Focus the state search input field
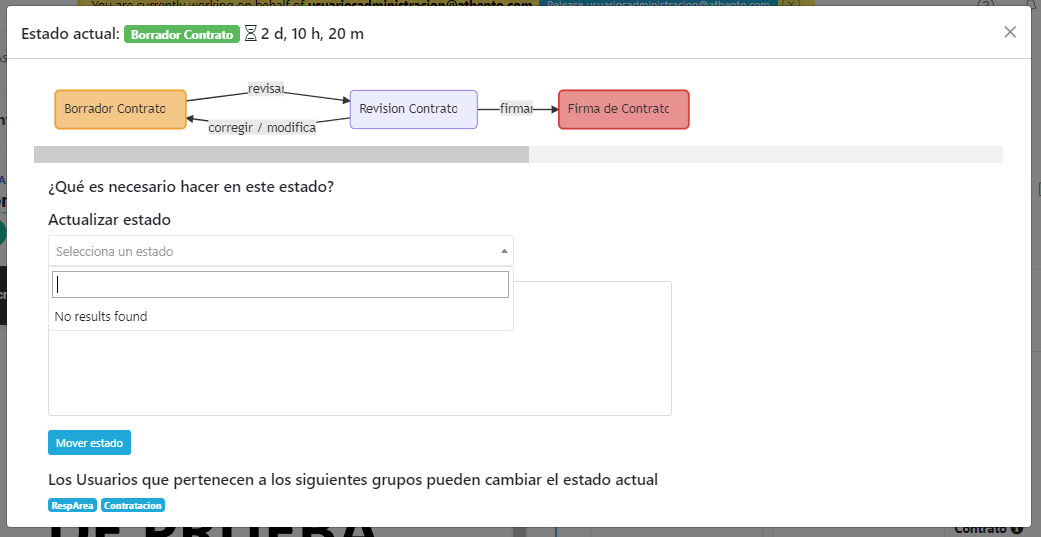This screenshot has height=537, width=1041. coord(280,285)
